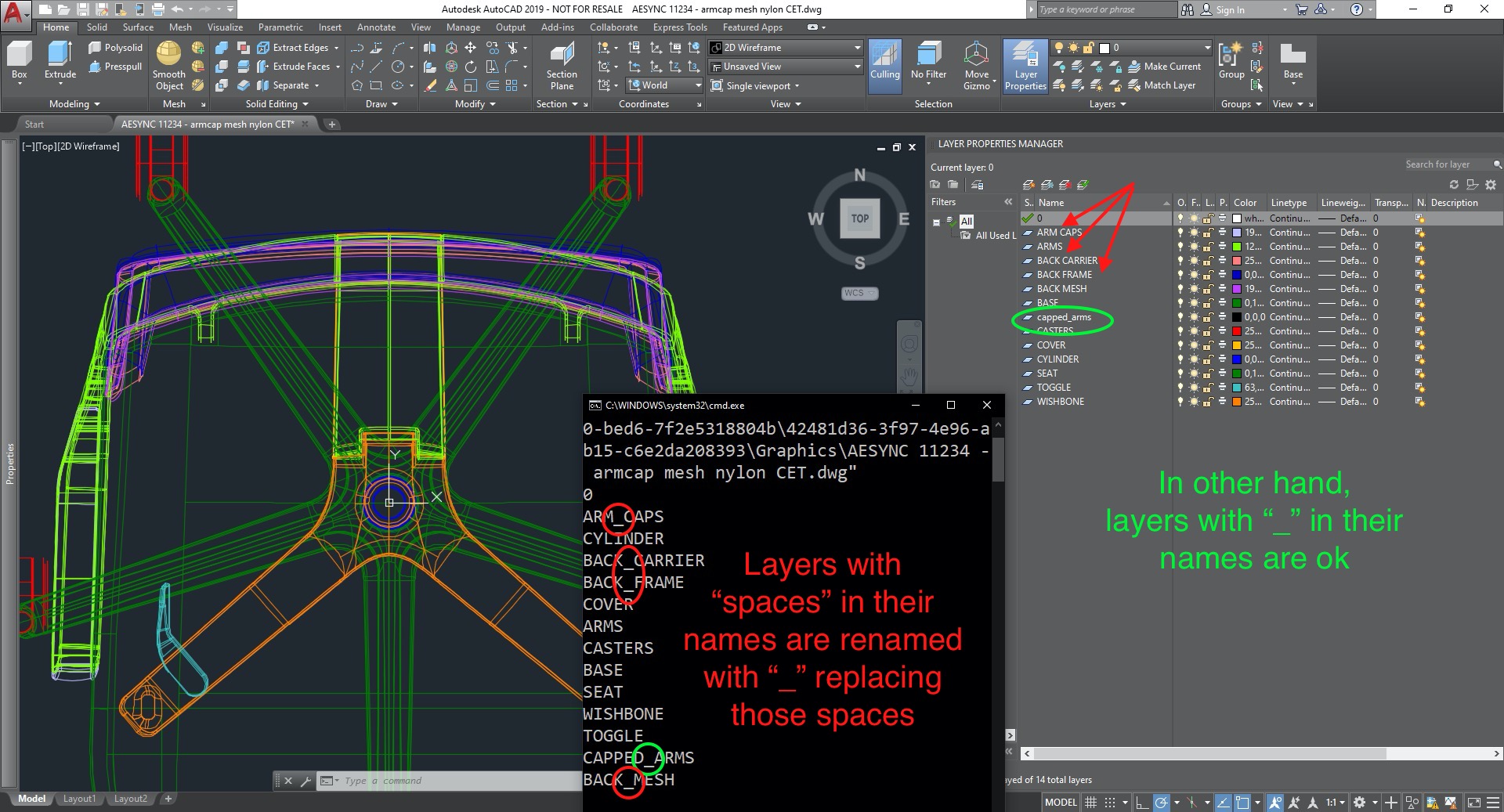
Task: Expand the Modeling panel
Action: (74, 104)
